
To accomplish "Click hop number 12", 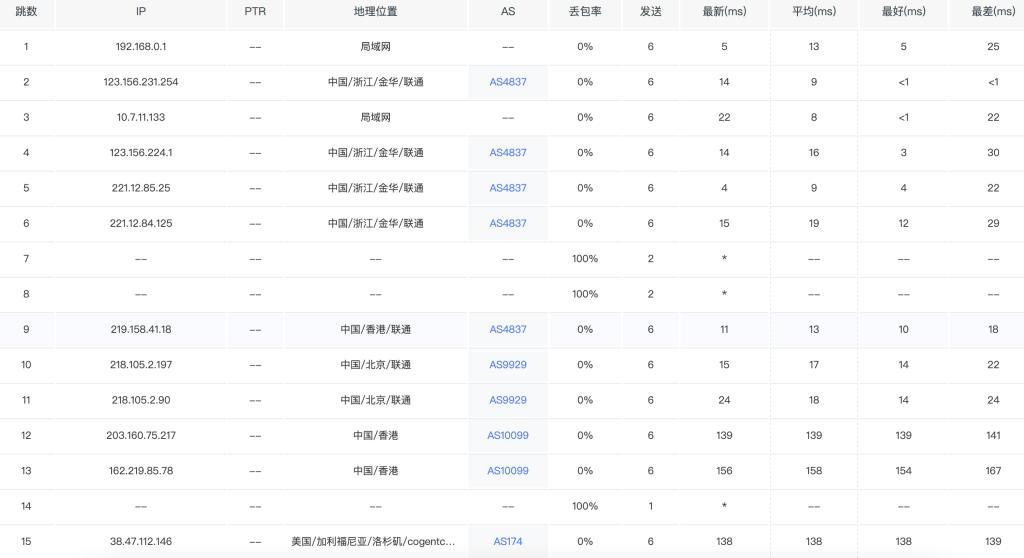I will pos(26,435).
